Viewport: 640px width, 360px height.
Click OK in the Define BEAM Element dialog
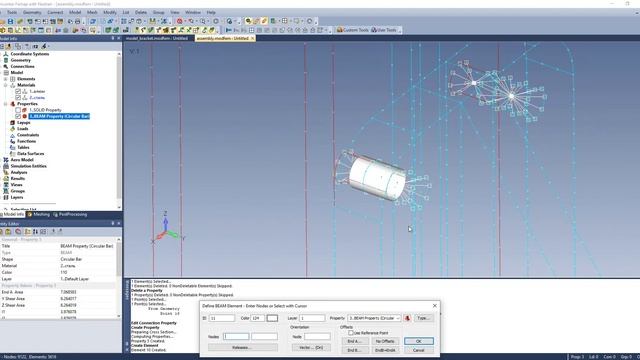point(419,341)
